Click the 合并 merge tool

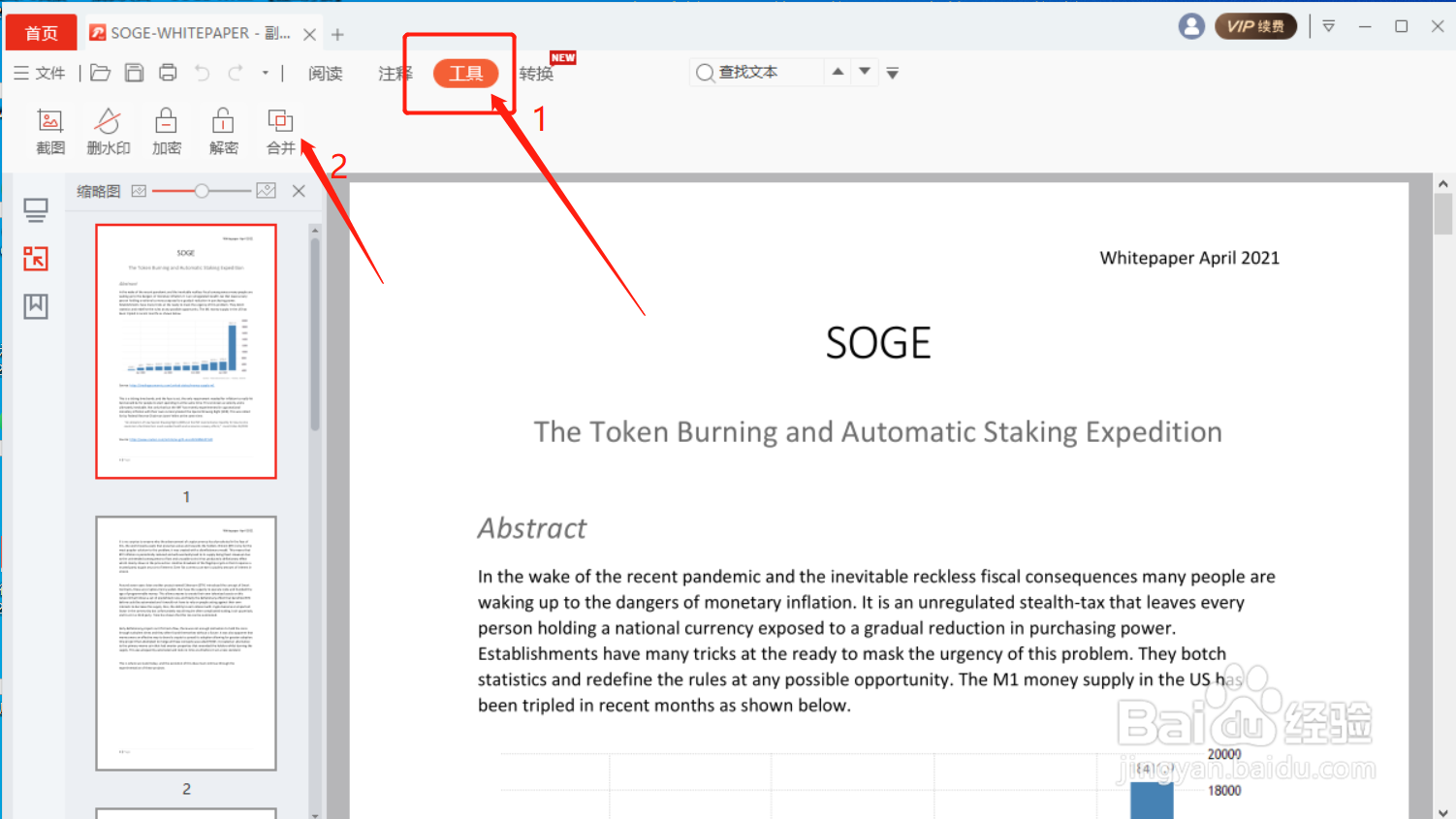point(280,132)
